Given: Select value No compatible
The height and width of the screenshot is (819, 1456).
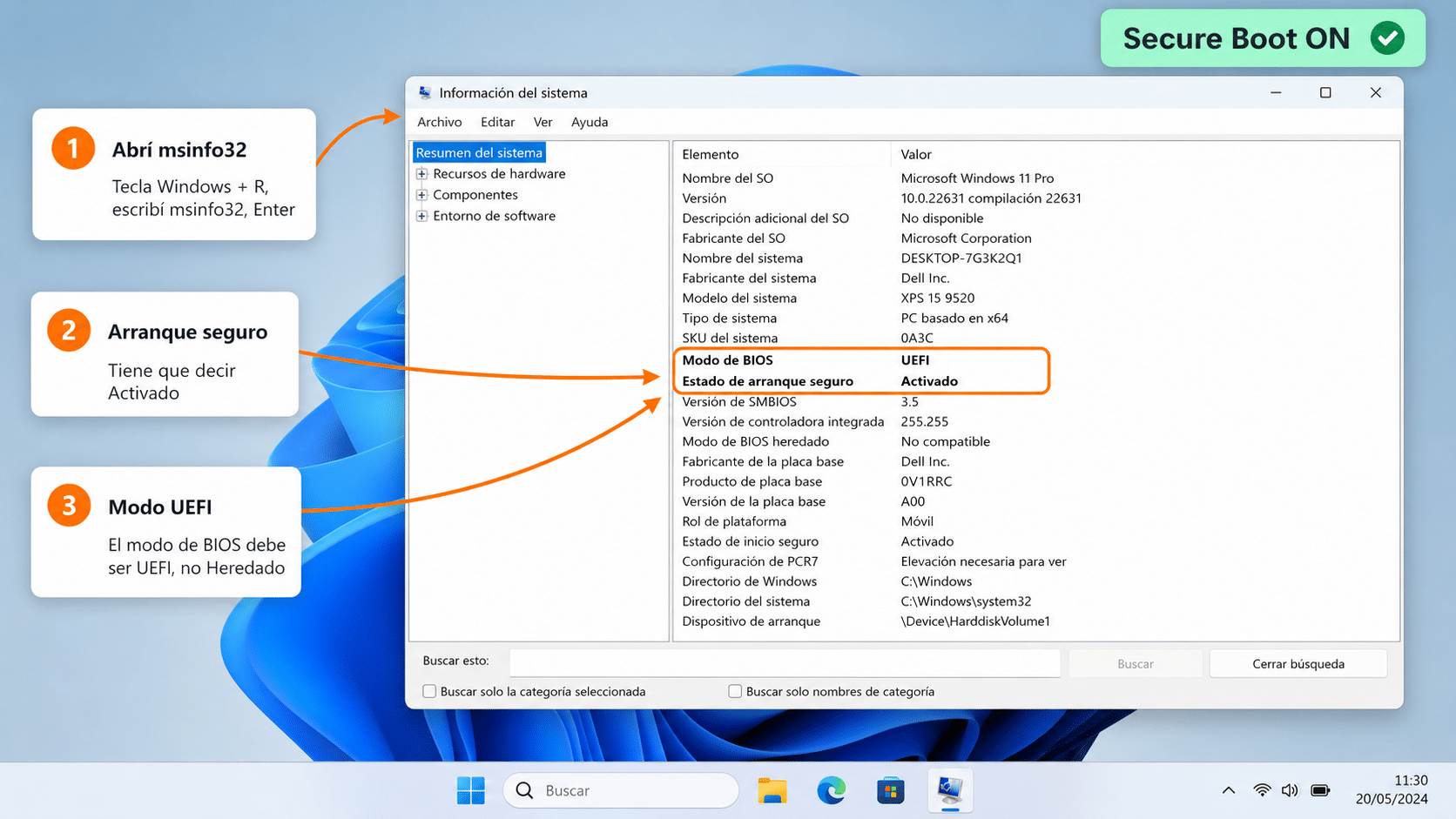Looking at the screenshot, I should point(945,442).
